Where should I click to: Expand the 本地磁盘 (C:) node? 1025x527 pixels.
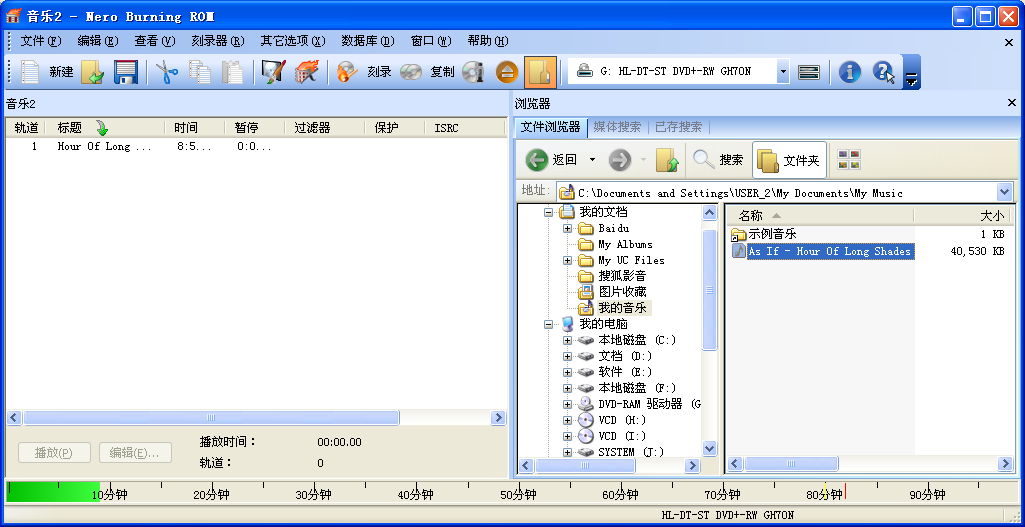(567, 340)
